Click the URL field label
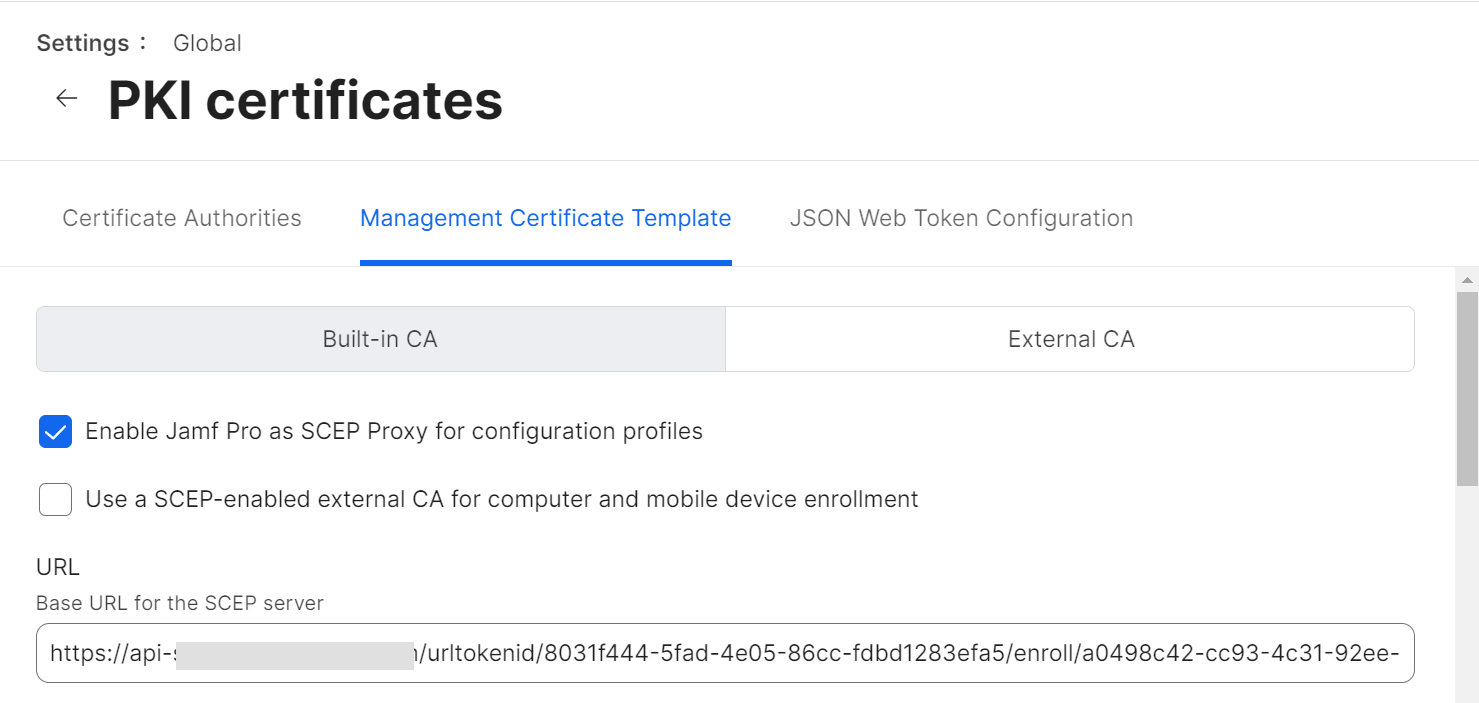The height and width of the screenshot is (703, 1479). (58, 567)
